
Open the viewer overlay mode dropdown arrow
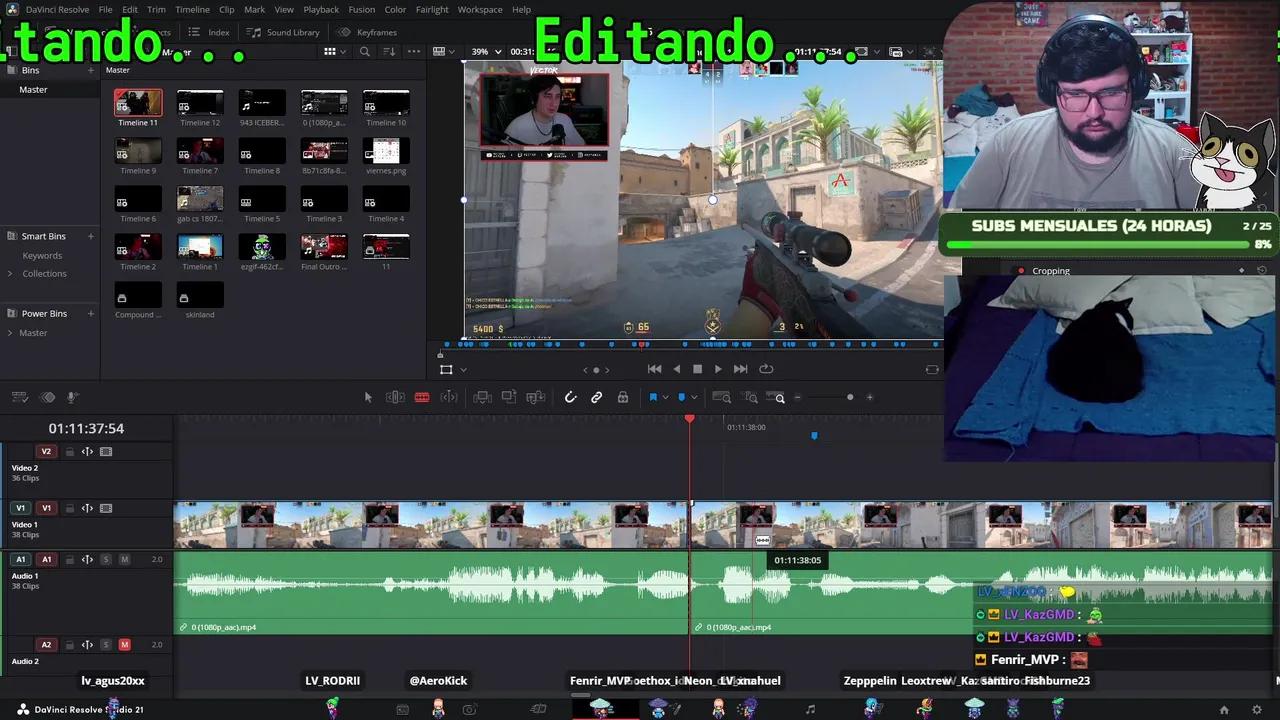(x=463, y=370)
